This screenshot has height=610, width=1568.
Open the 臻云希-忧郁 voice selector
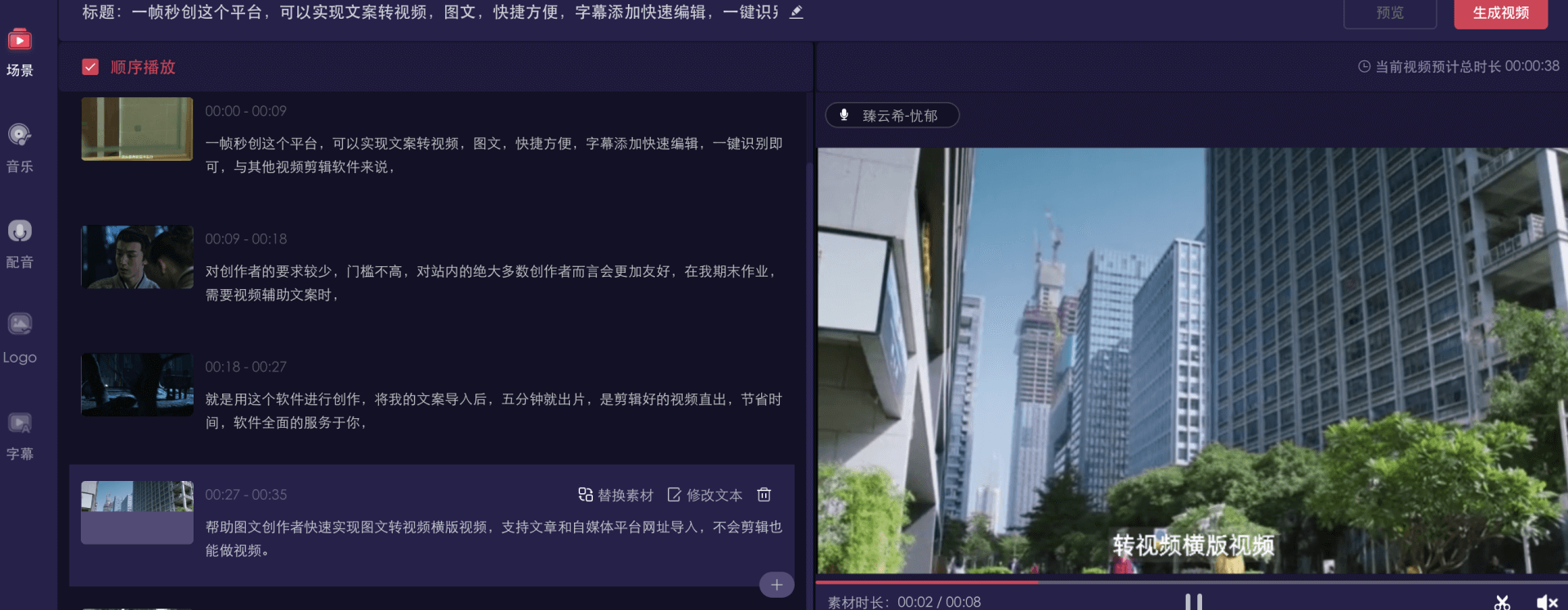pos(892,115)
